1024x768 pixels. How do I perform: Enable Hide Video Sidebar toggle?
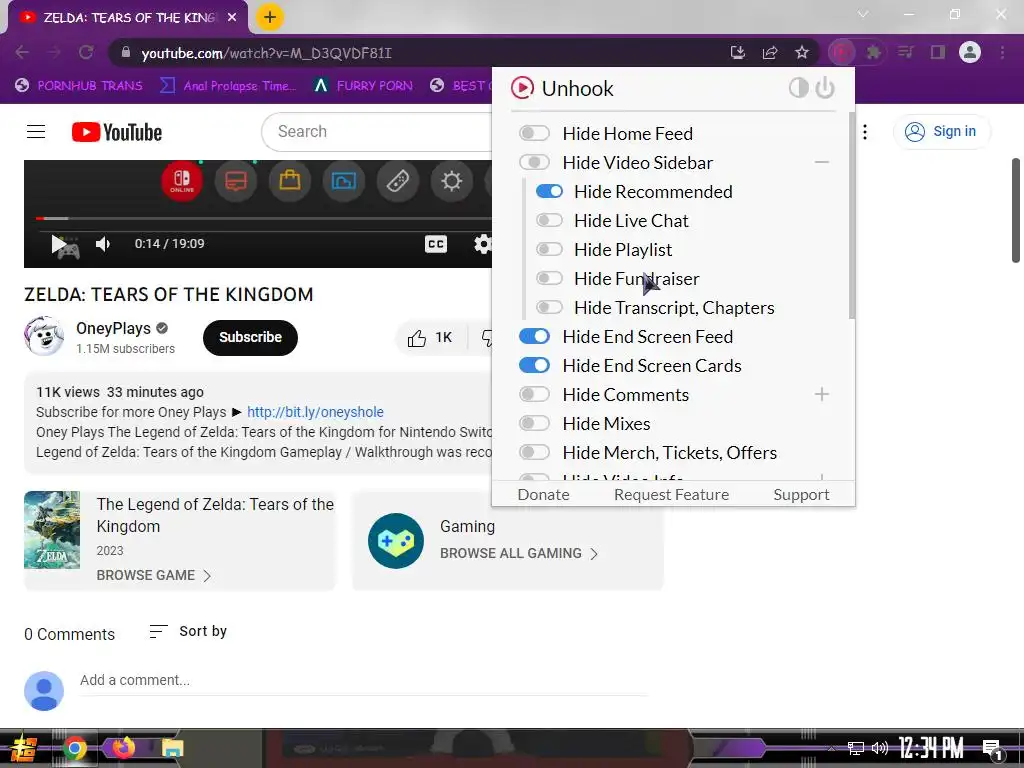pyautogui.click(x=534, y=162)
